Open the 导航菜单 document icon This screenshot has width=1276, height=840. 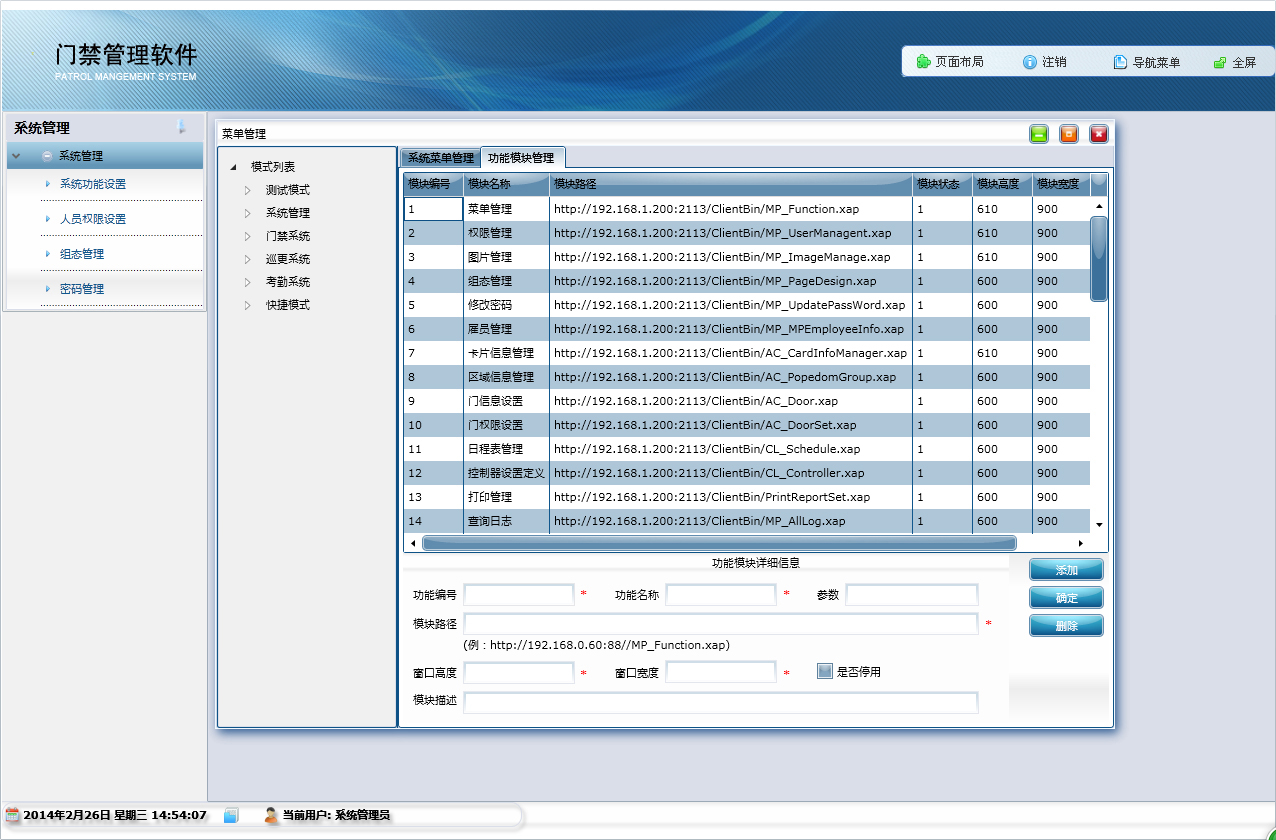pyautogui.click(x=1120, y=62)
